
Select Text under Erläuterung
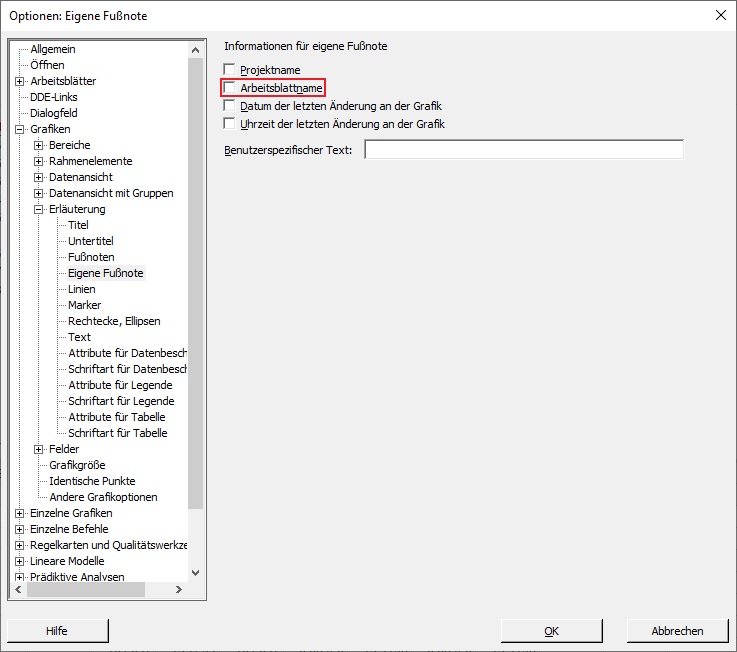[x=79, y=337]
